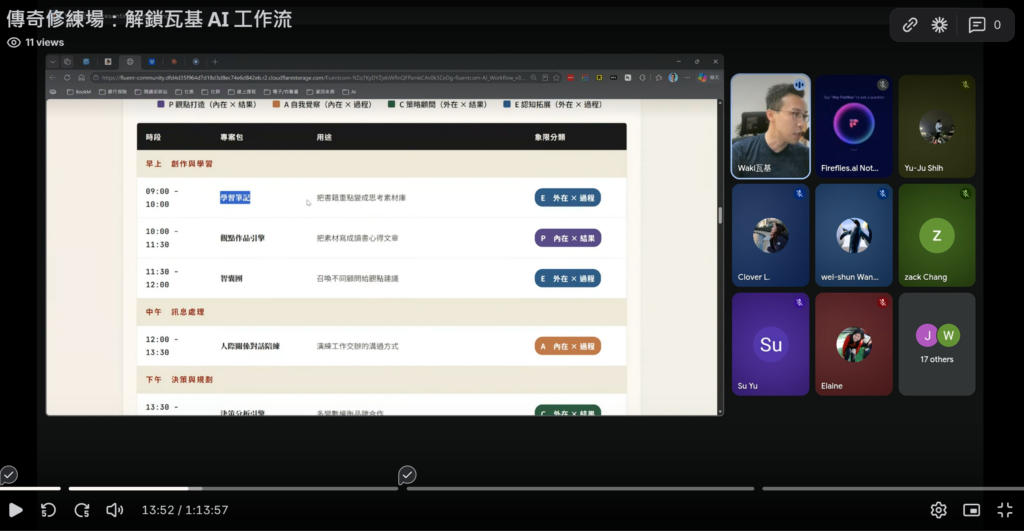The height and width of the screenshot is (531, 1024).
Task: Click E 外在×過程 badge in 09:00 row
Action: tap(568, 198)
